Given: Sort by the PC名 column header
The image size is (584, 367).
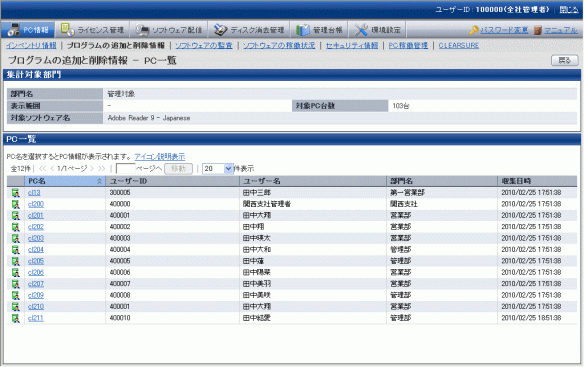Looking at the screenshot, I should [65, 181].
